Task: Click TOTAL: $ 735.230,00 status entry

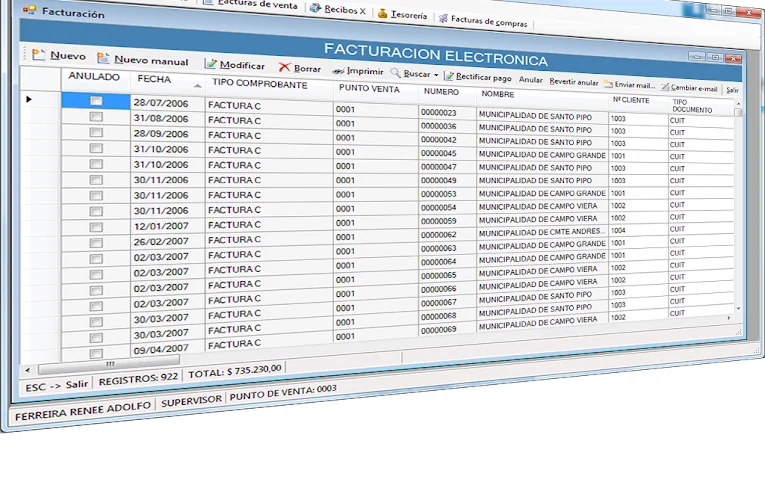Action: (235, 371)
